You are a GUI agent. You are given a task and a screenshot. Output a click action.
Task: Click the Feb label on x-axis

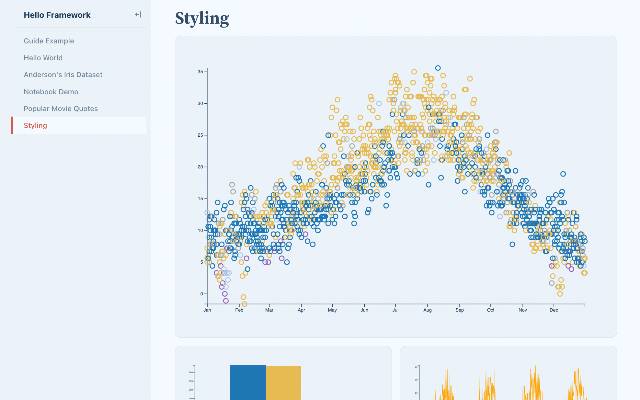[239, 310]
